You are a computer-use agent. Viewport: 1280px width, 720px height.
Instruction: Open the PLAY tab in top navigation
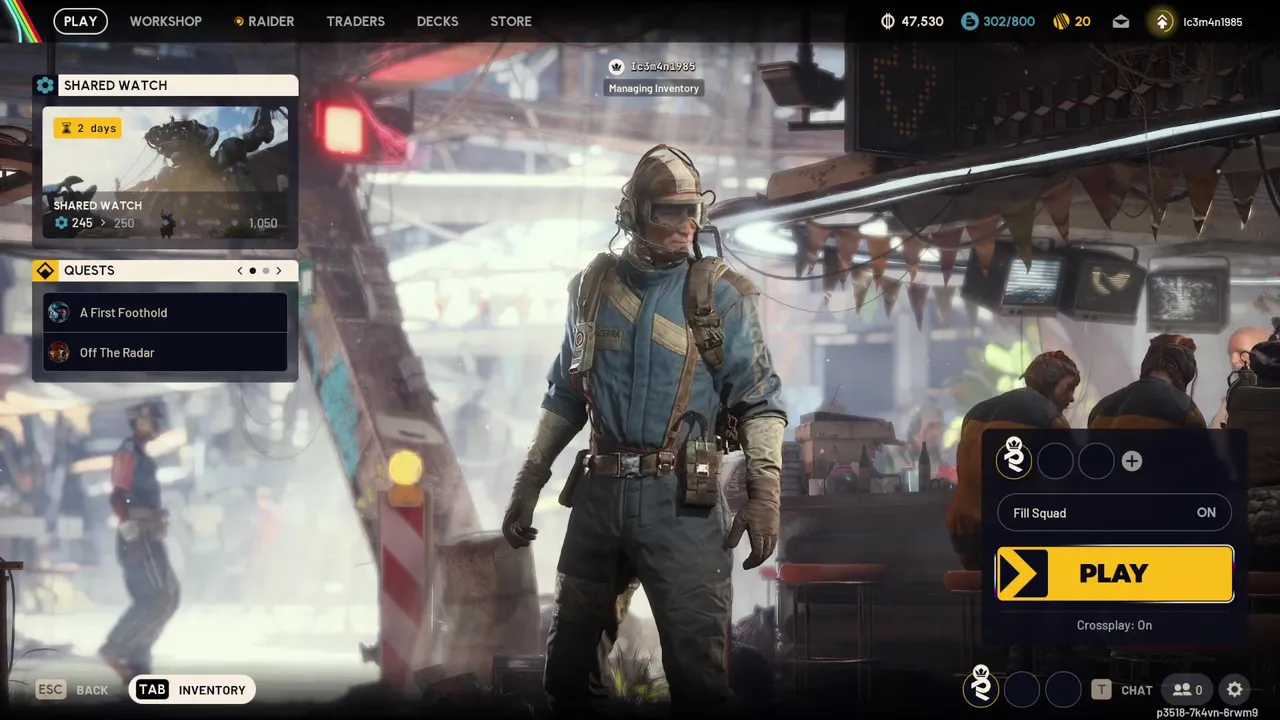point(80,21)
